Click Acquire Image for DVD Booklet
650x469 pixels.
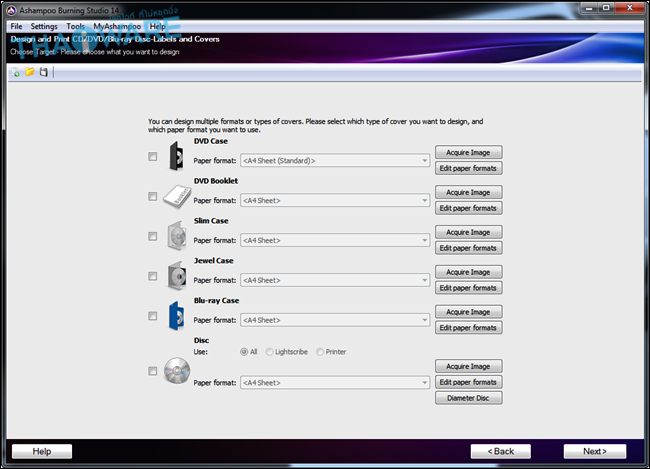point(468,192)
